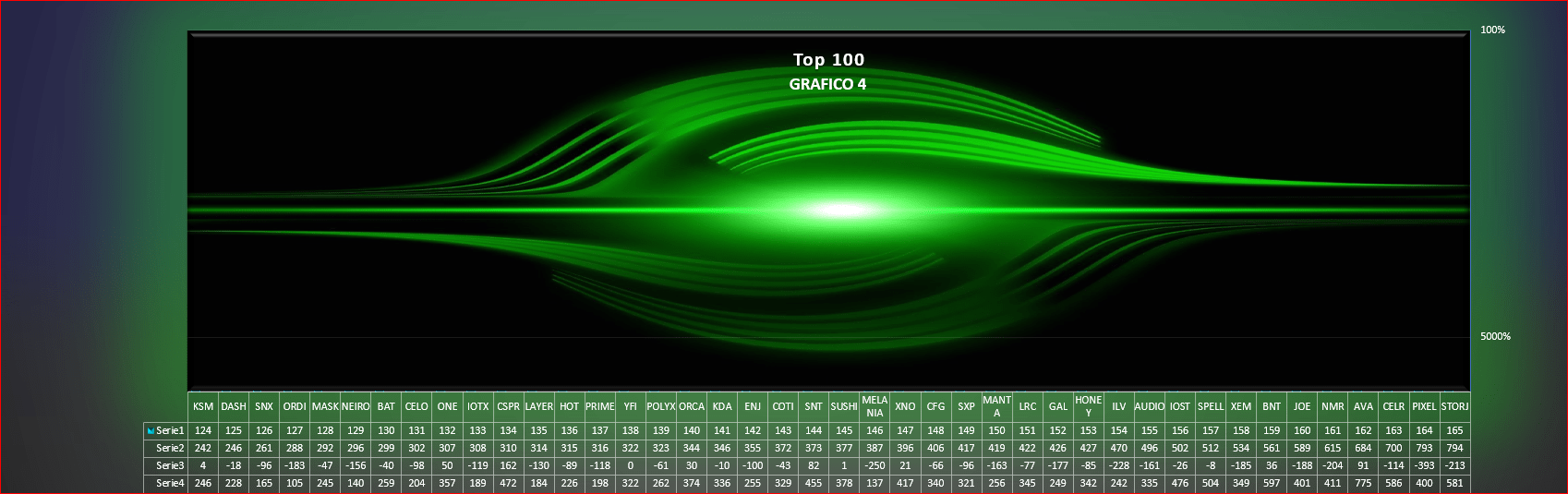Screen dimensions: 1568x494
Task: Click the Serie1 legend key marker
Action: [x=151, y=431]
